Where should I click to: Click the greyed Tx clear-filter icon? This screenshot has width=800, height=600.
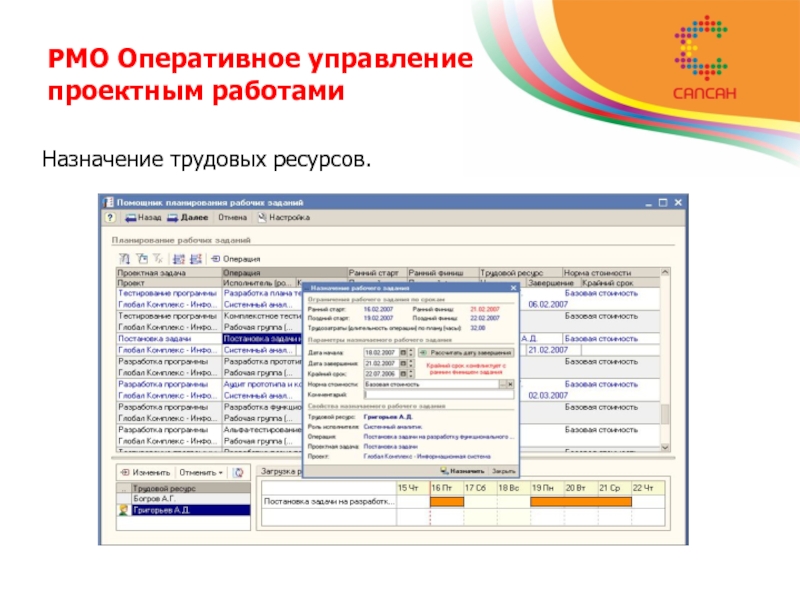pos(158,259)
